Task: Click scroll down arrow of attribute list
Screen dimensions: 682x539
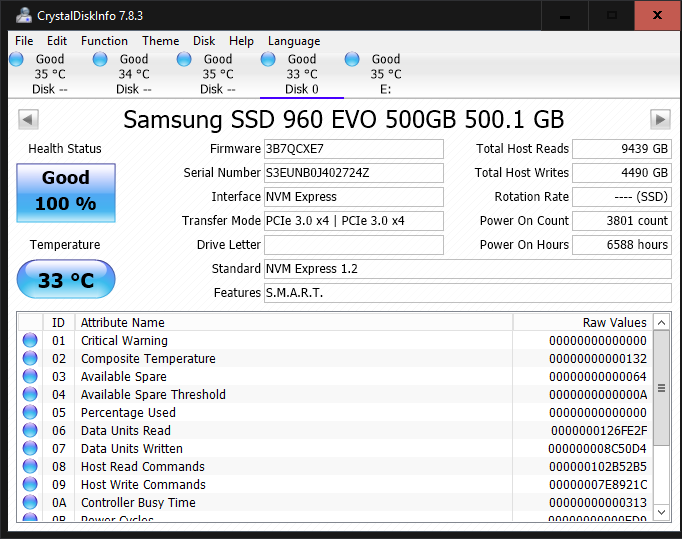Action: [x=662, y=512]
